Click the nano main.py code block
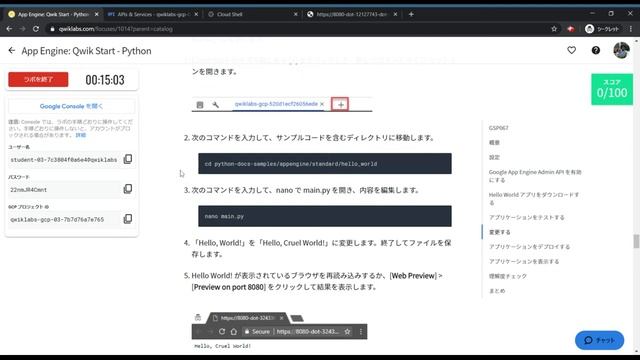The width and height of the screenshot is (640, 360). 325,216
